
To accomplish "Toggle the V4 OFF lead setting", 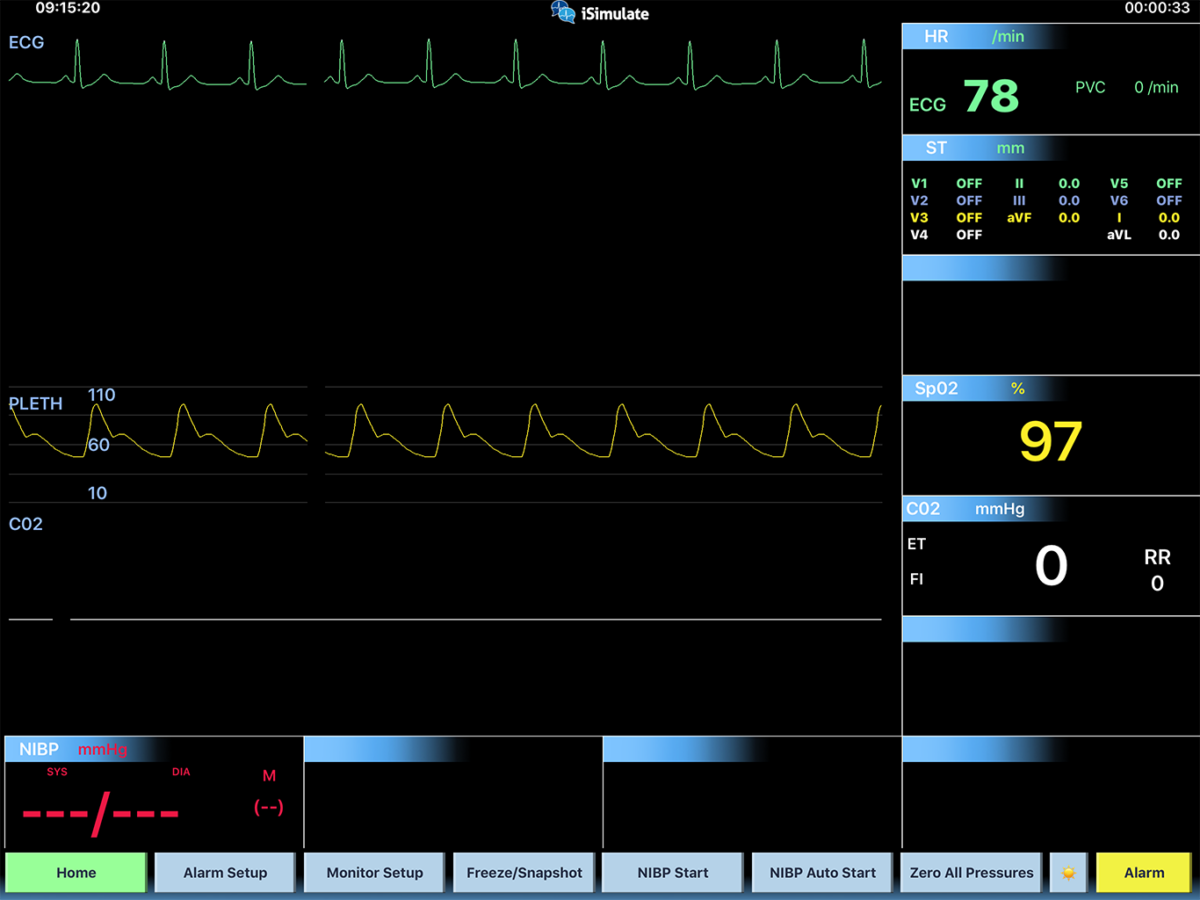I will coord(945,234).
